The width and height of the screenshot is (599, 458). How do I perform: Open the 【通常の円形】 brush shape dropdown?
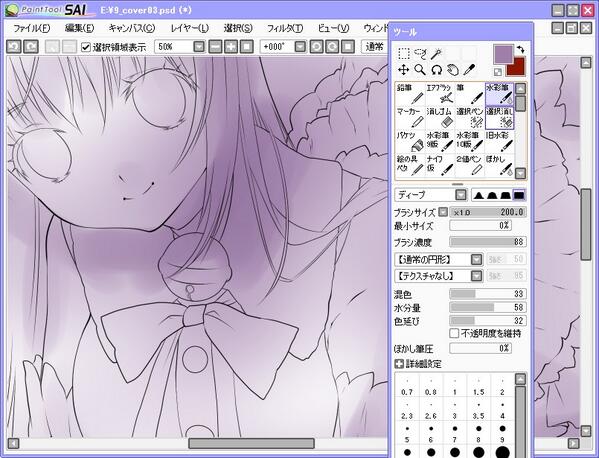pyautogui.click(x=476, y=260)
